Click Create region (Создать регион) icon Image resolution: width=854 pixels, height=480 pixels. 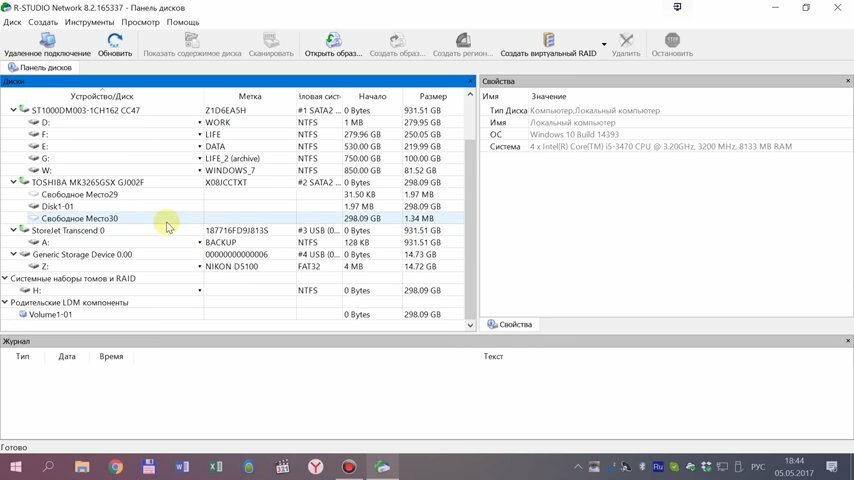[x=462, y=44]
